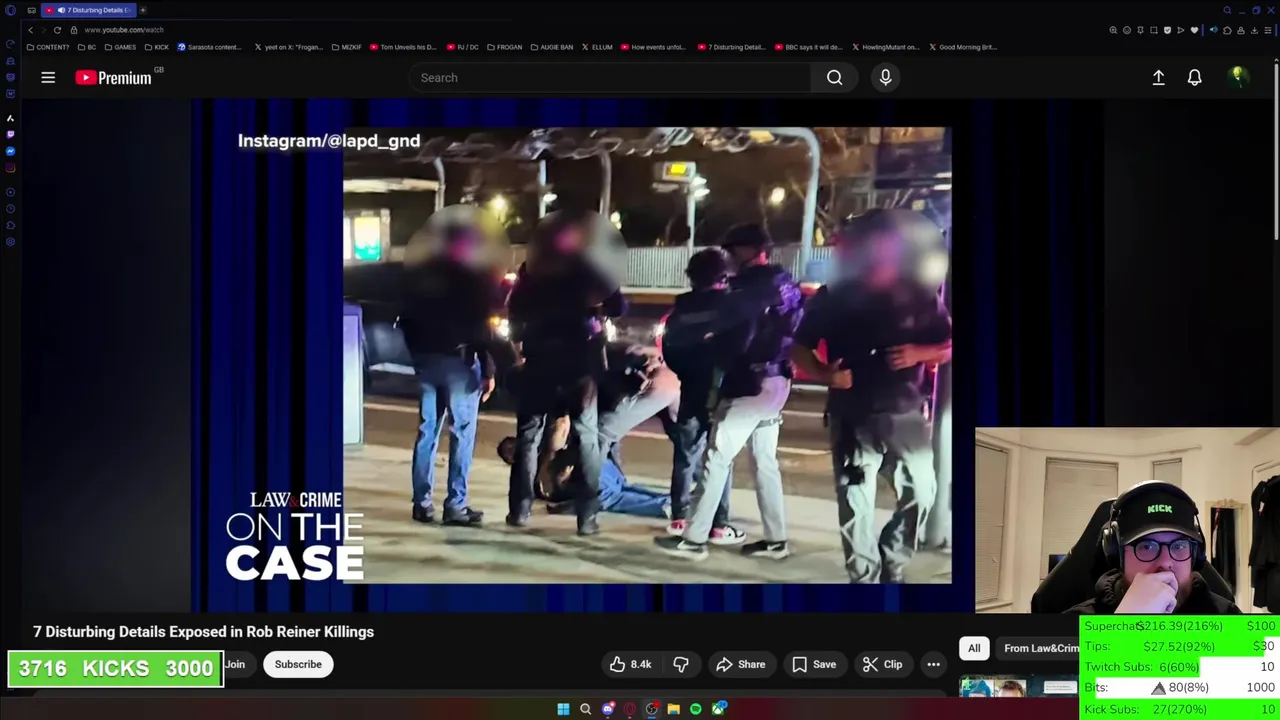The width and height of the screenshot is (1280, 720).
Task: Open the tab search magnifier in title bar
Action: [x=1227, y=10]
